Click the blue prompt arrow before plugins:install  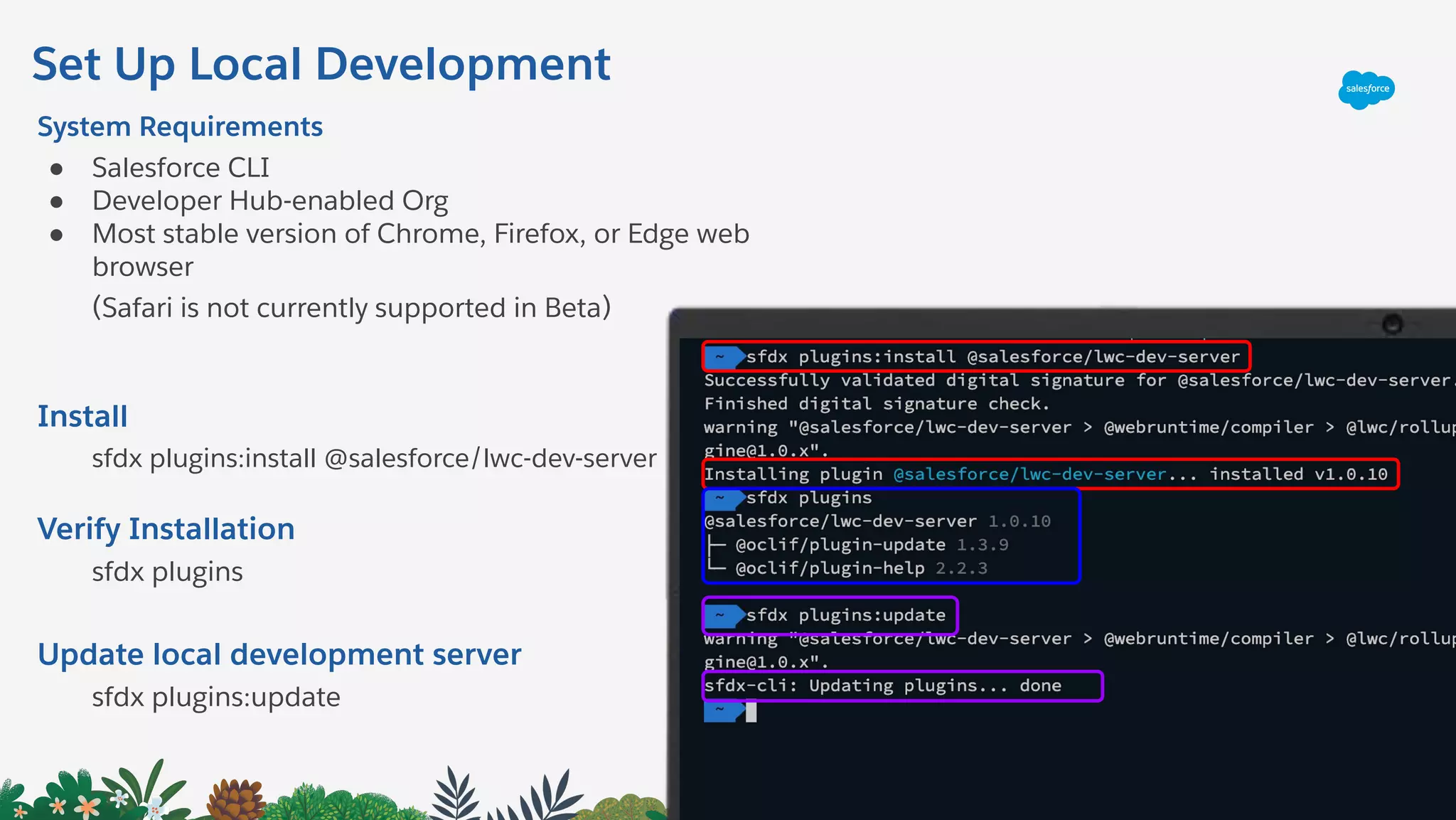click(723, 356)
